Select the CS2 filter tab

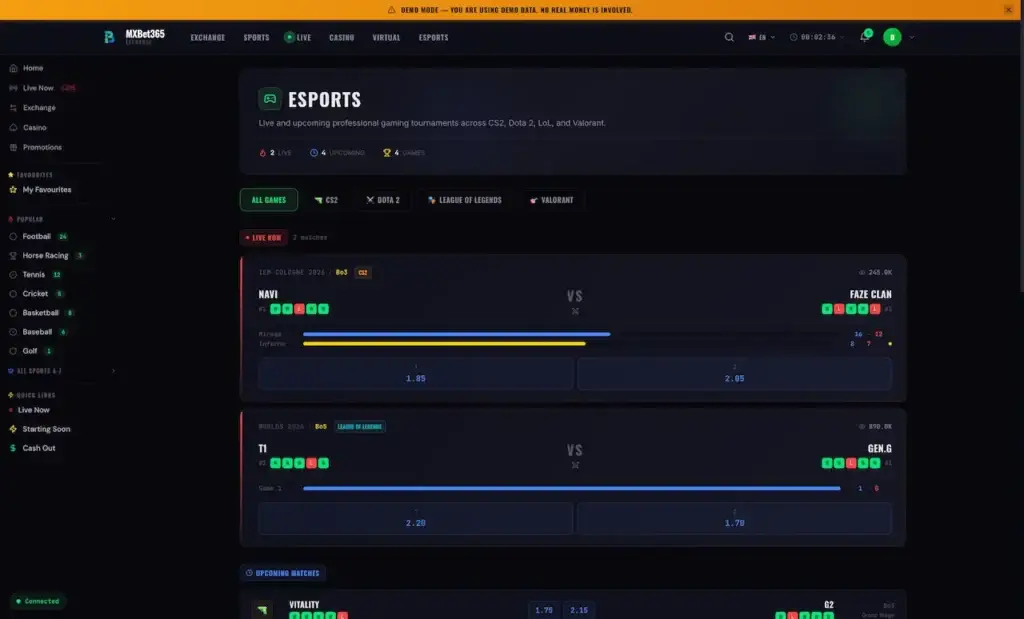[327, 200]
